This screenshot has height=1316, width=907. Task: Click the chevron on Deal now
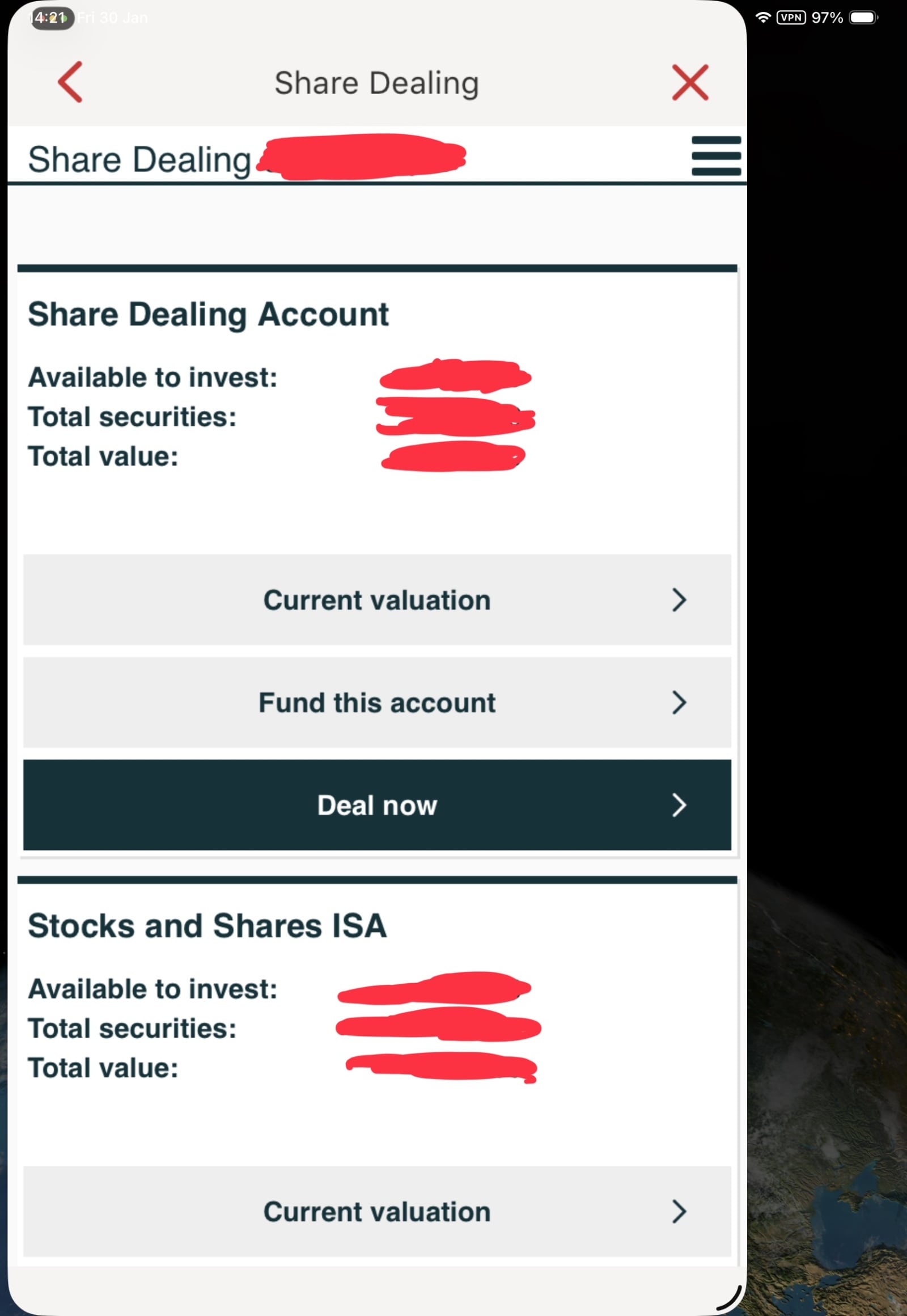pos(679,806)
